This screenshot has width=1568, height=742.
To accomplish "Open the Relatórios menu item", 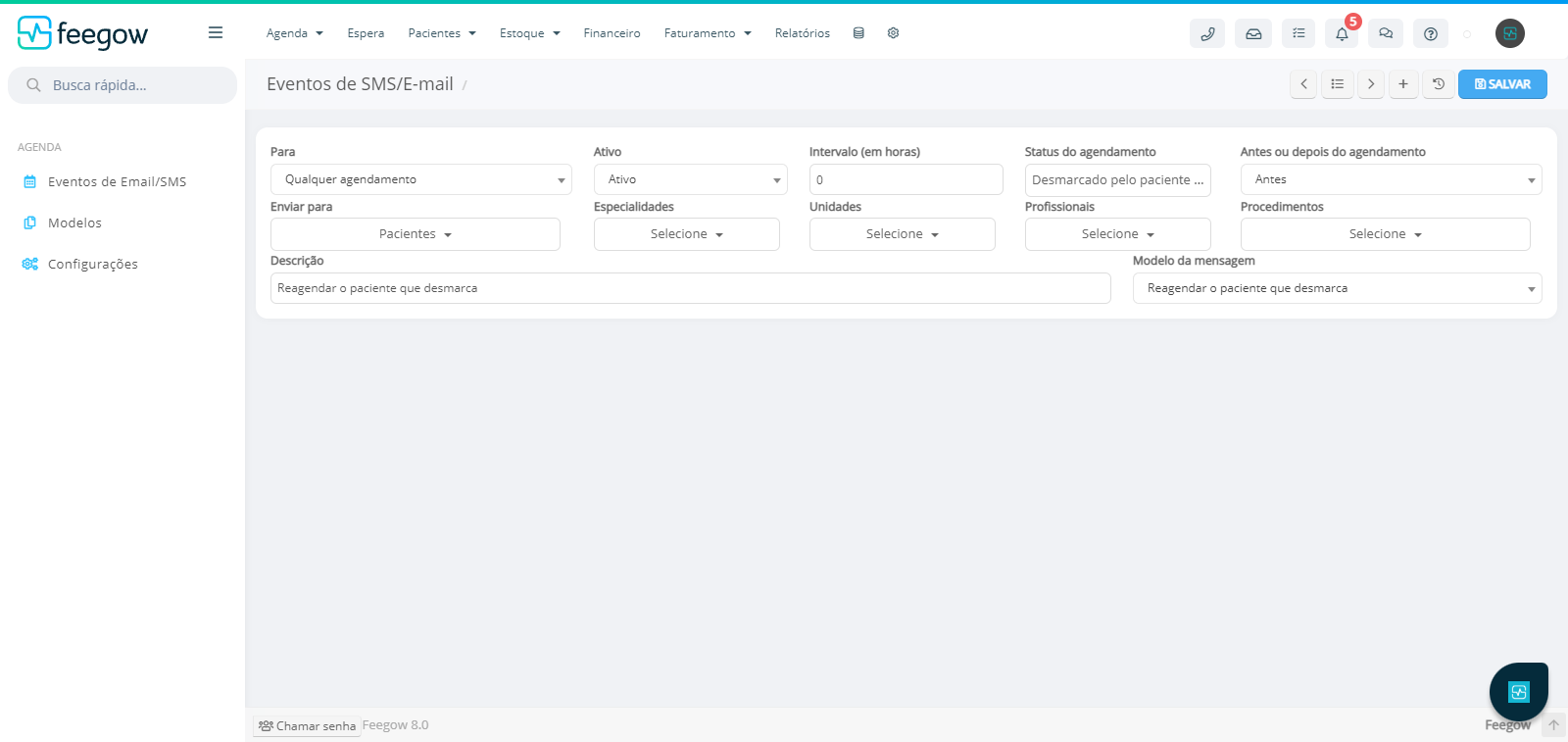I will click(x=803, y=33).
